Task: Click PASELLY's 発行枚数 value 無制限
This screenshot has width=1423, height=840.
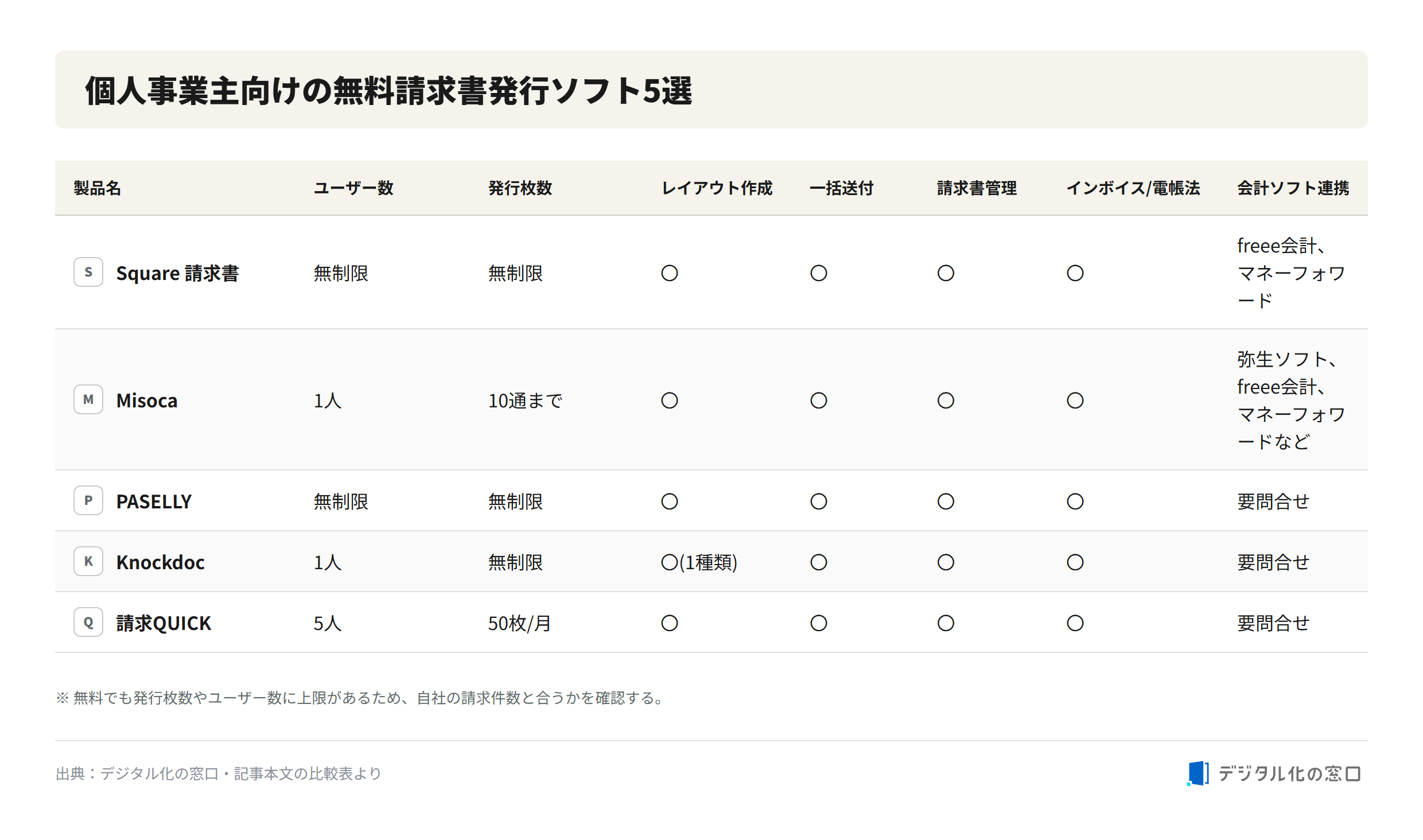Action: click(x=515, y=501)
